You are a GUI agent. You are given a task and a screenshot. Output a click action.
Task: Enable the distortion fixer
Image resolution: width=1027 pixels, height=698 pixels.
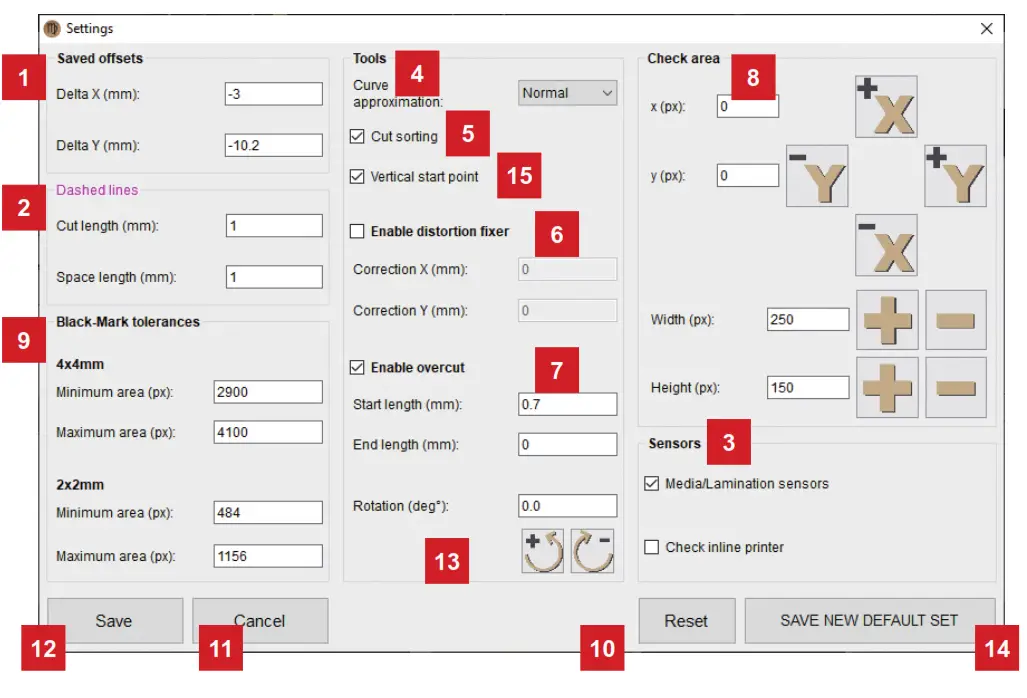point(358,231)
